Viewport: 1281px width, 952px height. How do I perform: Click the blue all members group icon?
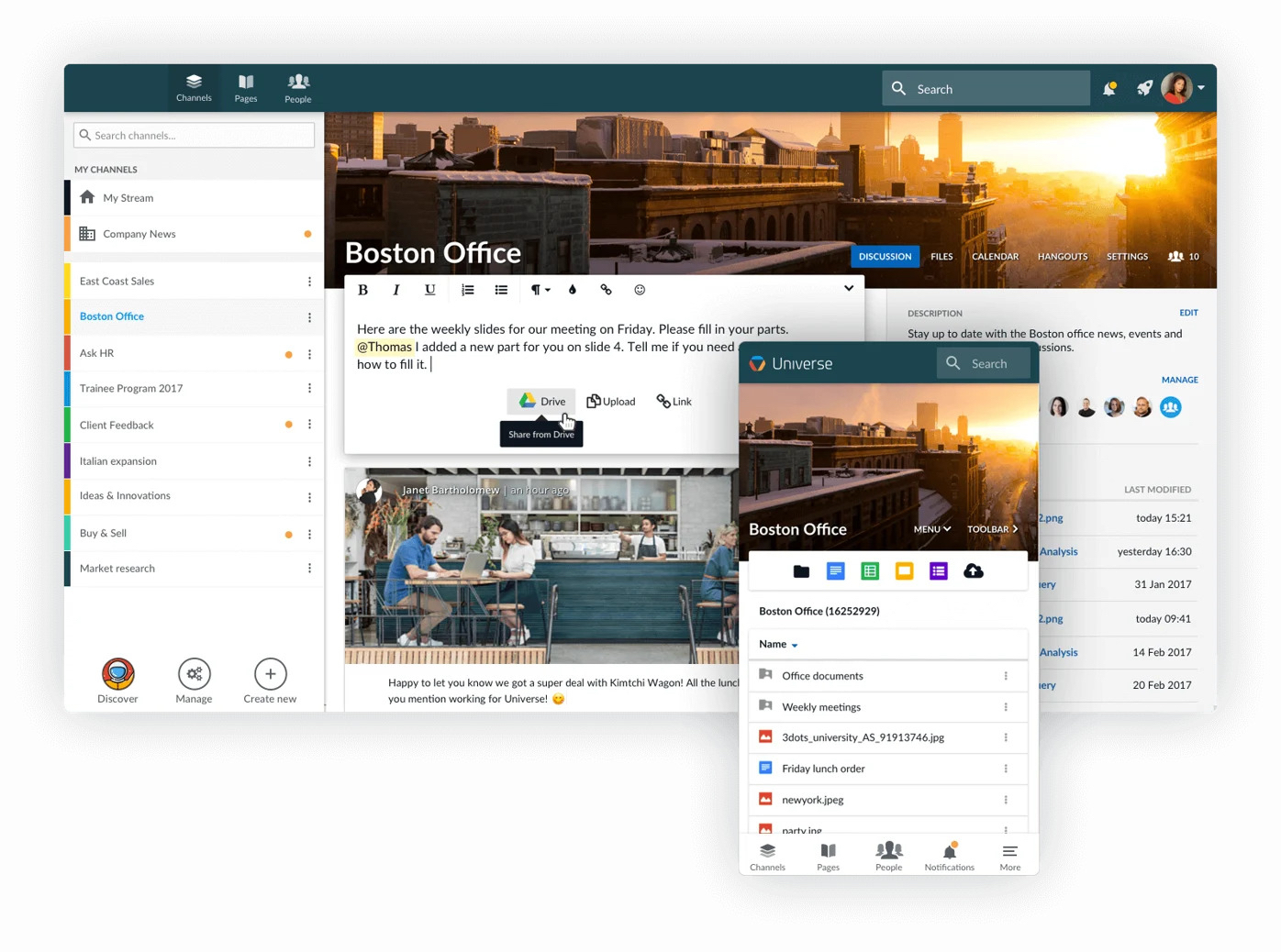1170,407
